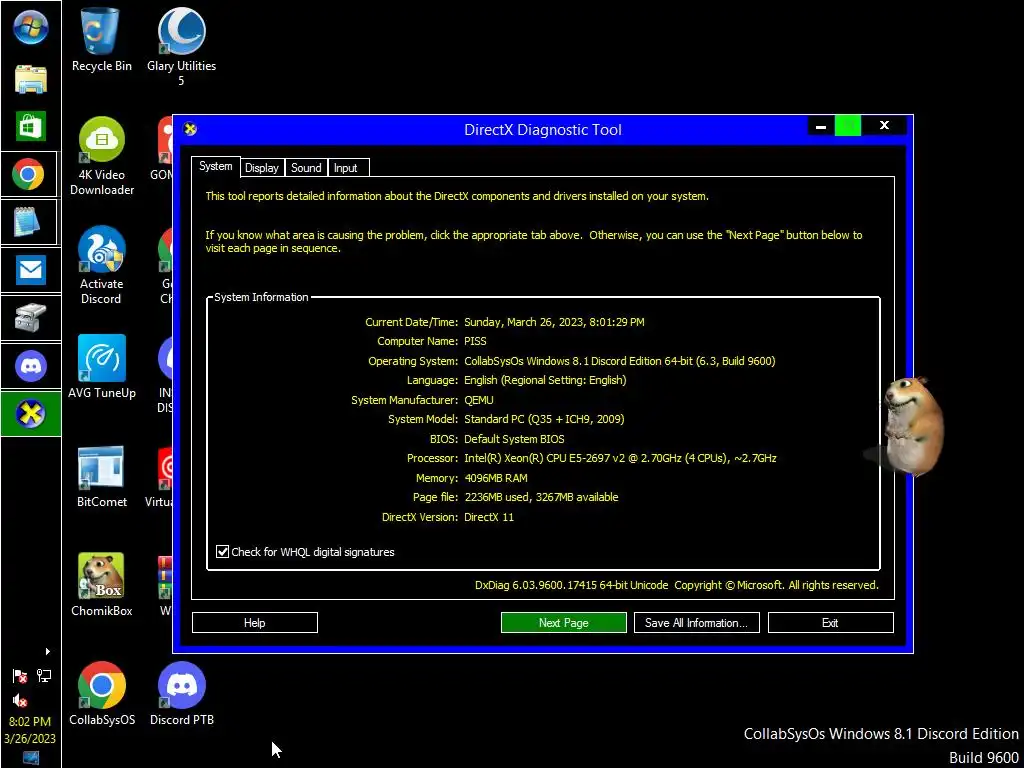1024x768 pixels.
Task: Open the Mail taskbar icon
Action: pyautogui.click(x=30, y=270)
